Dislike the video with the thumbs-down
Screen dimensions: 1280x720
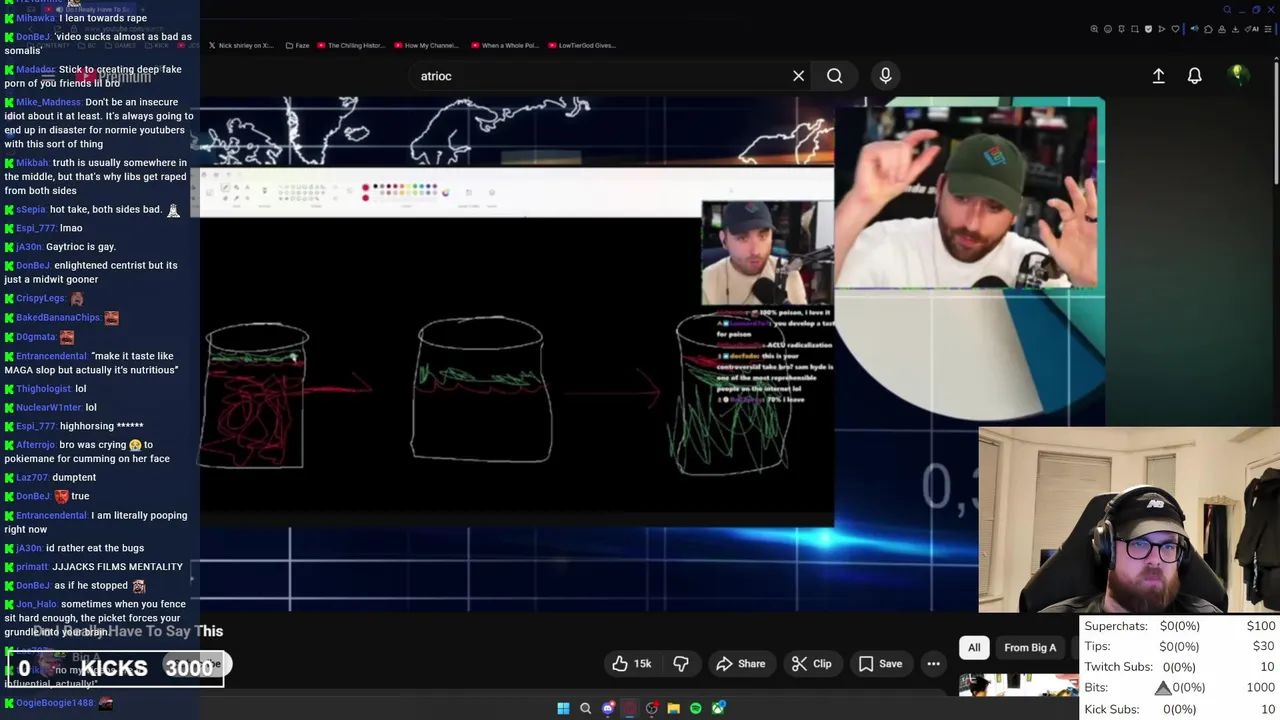click(x=681, y=664)
